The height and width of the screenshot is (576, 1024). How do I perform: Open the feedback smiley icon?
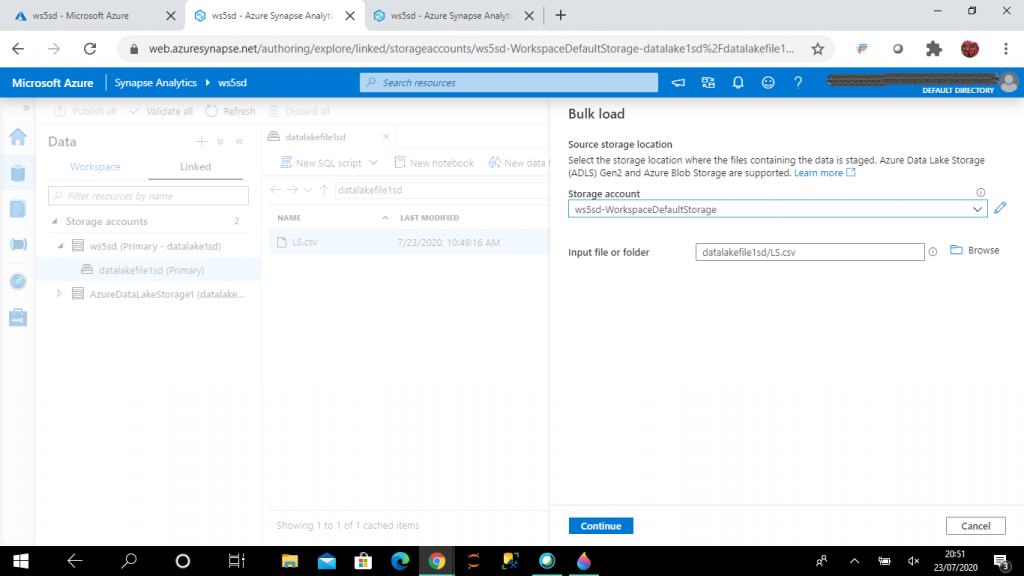click(x=768, y=82)
